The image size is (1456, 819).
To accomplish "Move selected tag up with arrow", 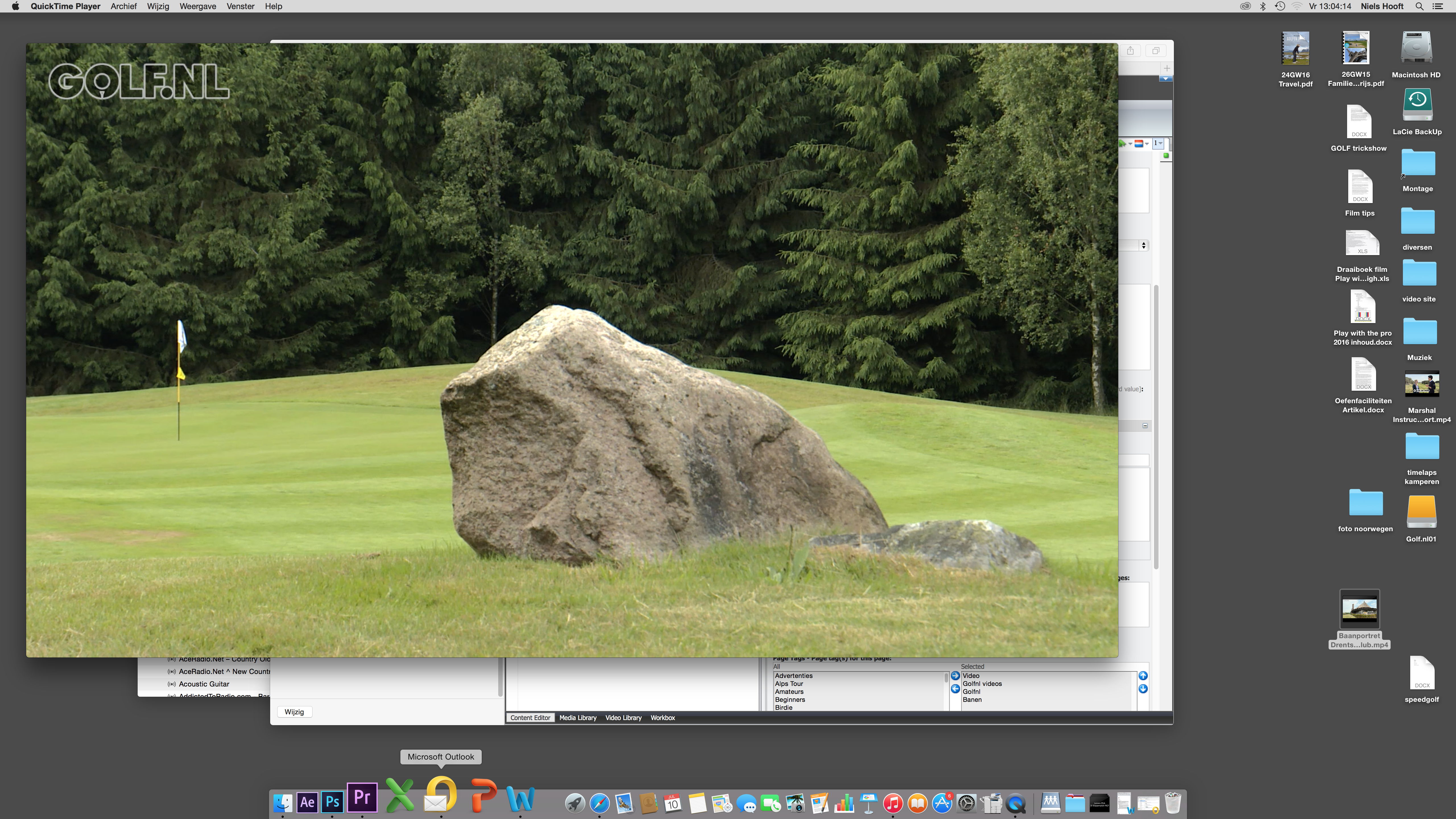I will pos(1143,675).
